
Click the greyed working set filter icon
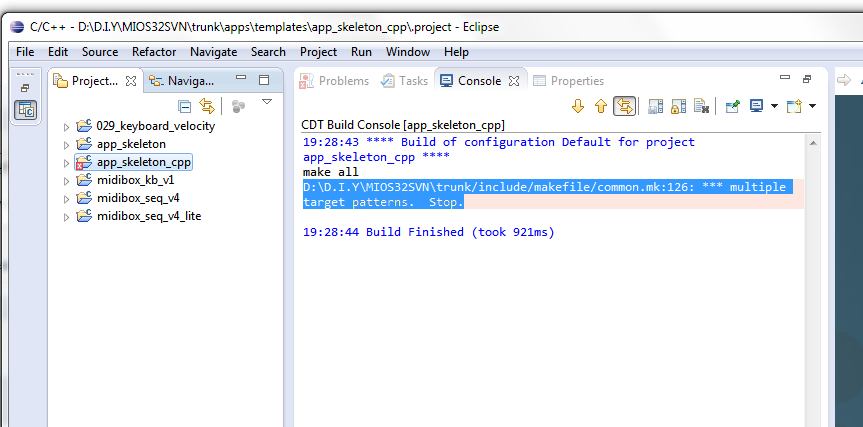pos(238,106)
